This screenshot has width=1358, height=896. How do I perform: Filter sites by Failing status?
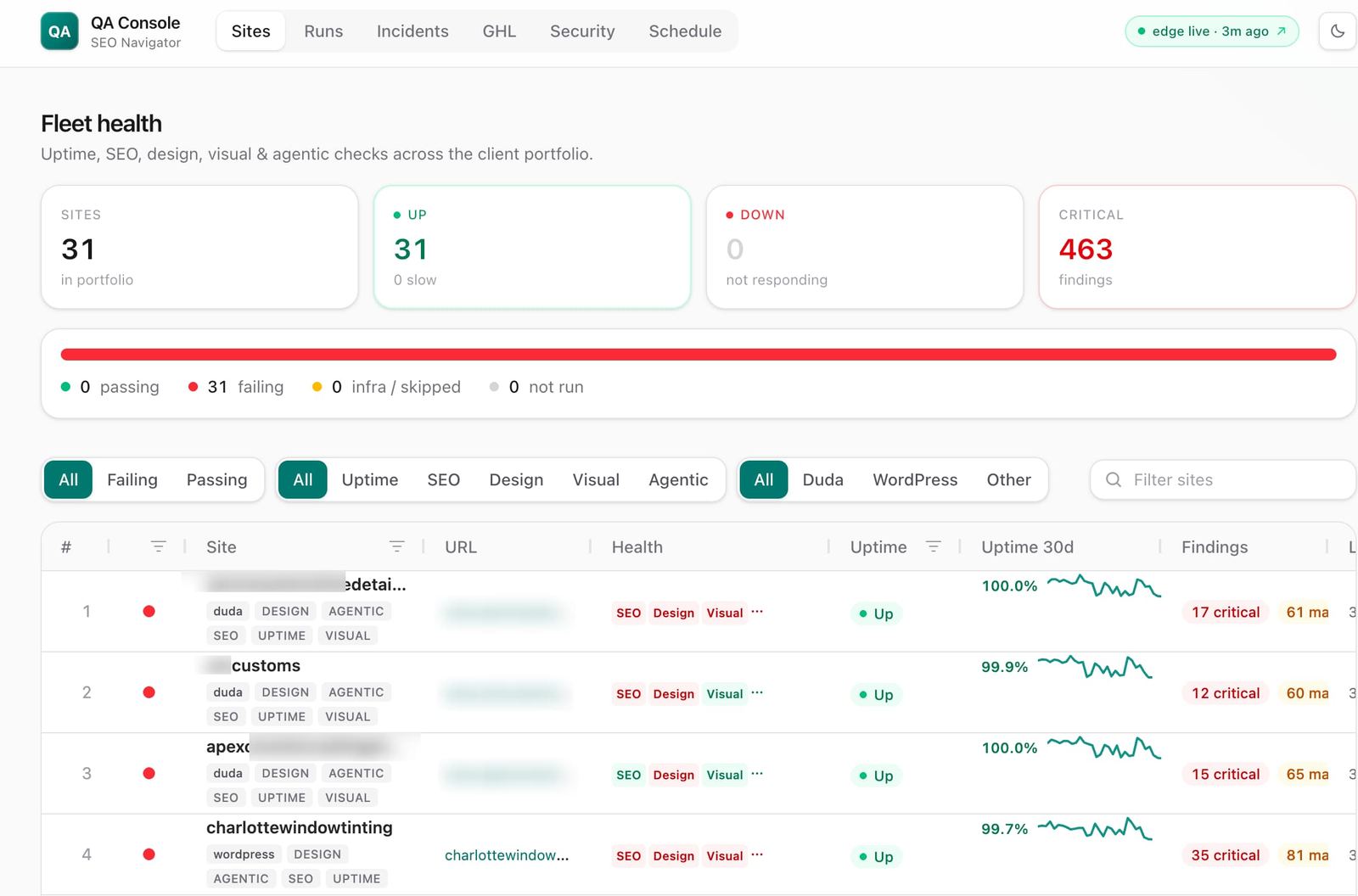[x=132, y=480]
